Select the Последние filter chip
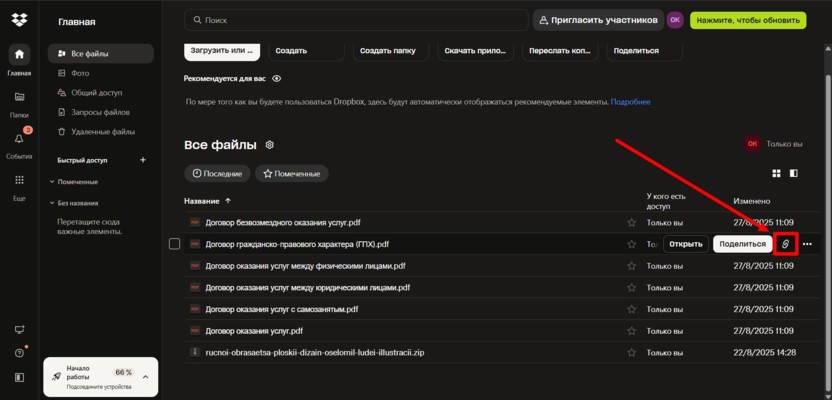Screen dimensions: 832x400 coord(217,174)
